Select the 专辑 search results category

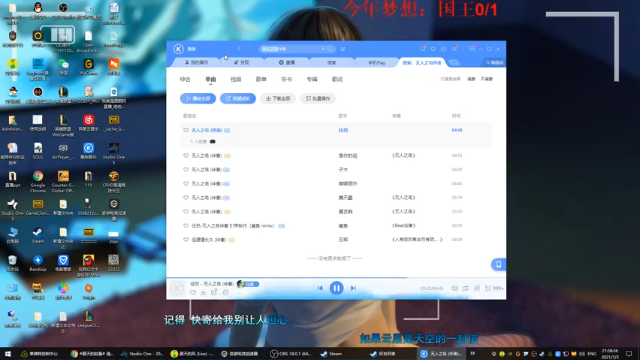[312, 79]
